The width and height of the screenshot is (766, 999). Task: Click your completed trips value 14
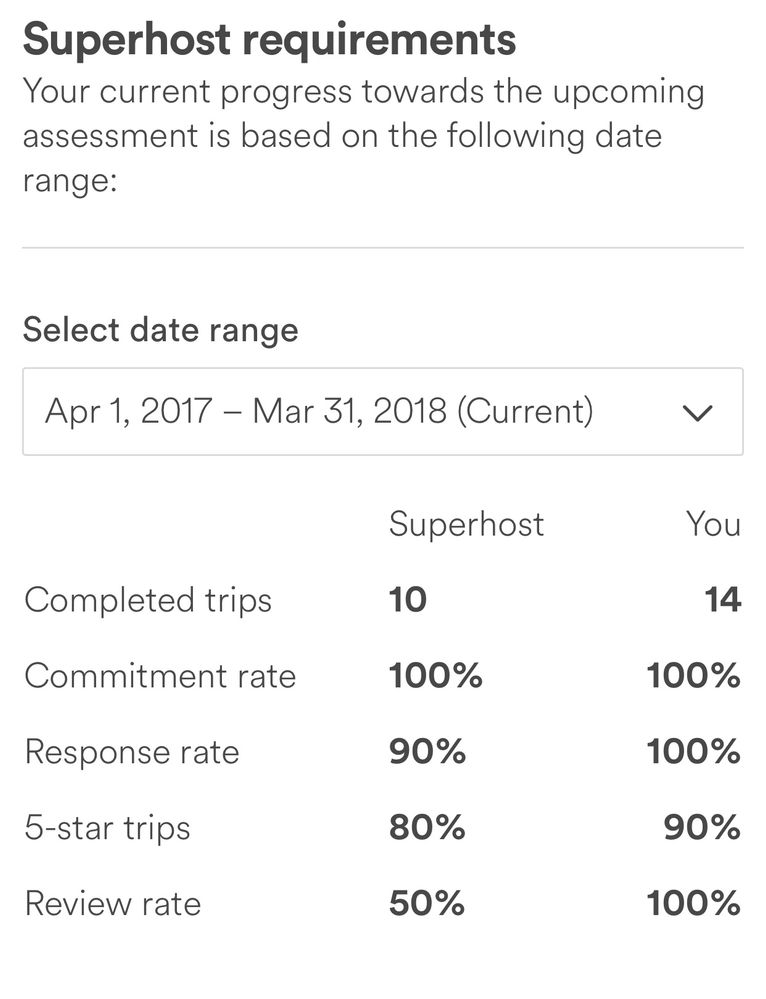(x=722, y=600)
